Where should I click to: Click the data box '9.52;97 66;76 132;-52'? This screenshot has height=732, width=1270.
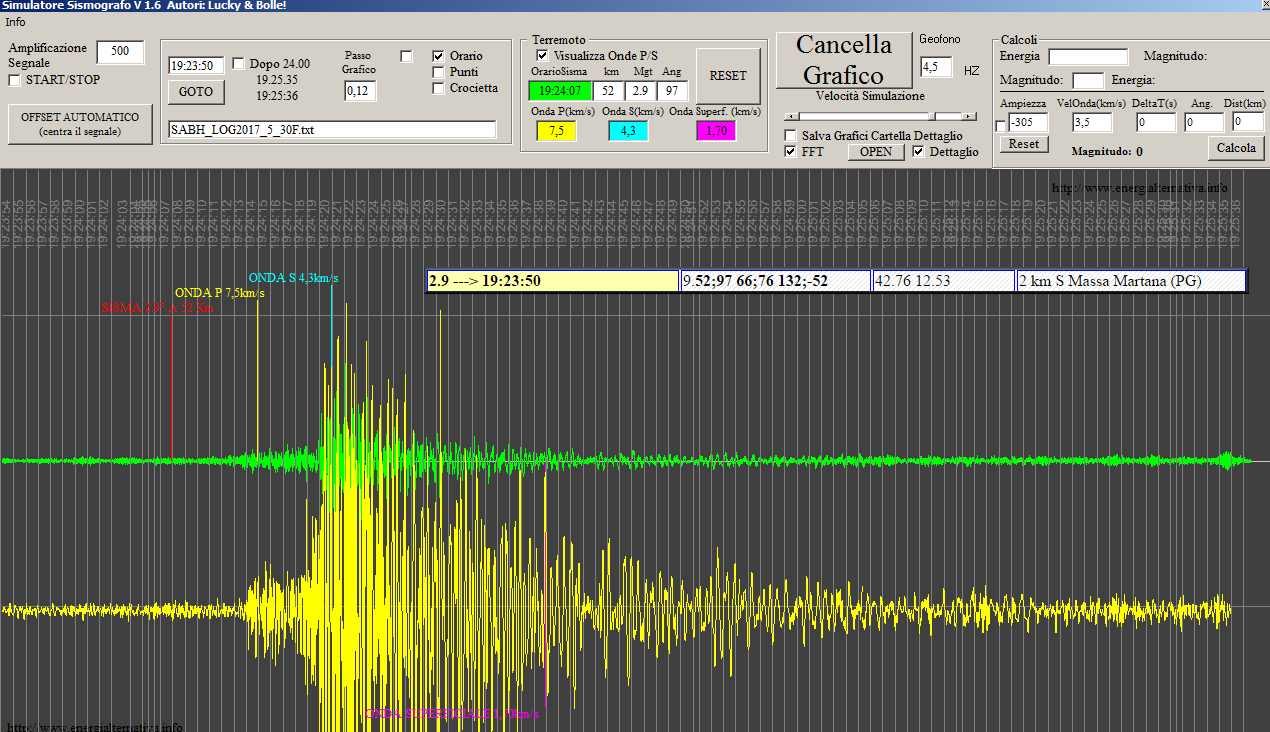776,281
